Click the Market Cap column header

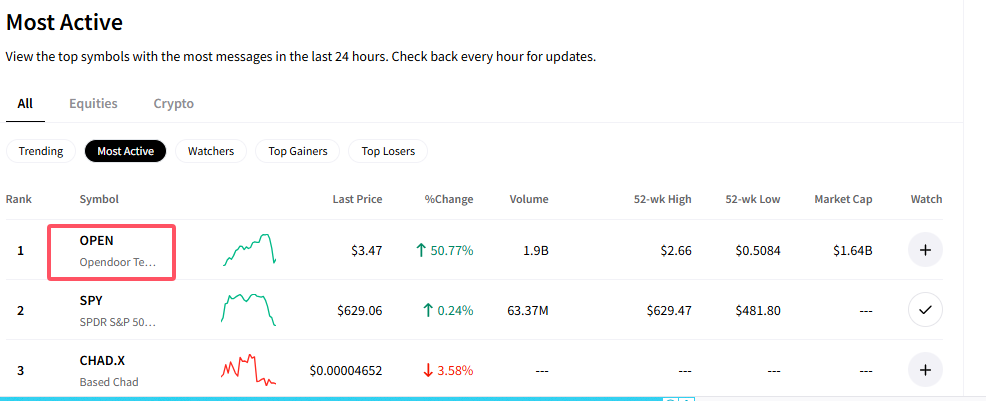843,199
